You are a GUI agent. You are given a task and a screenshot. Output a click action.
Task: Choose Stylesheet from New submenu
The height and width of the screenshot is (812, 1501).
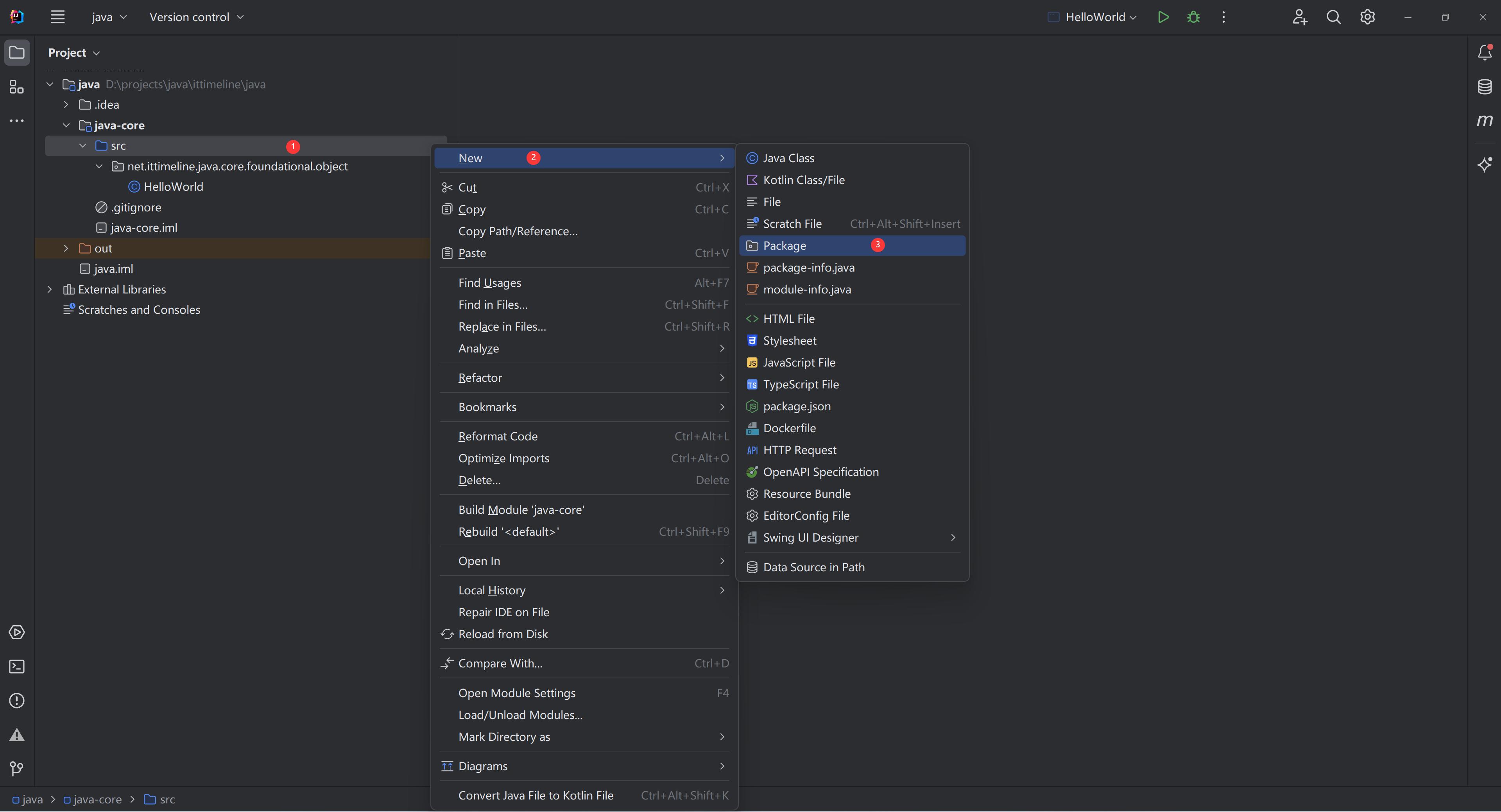(852, 341)
